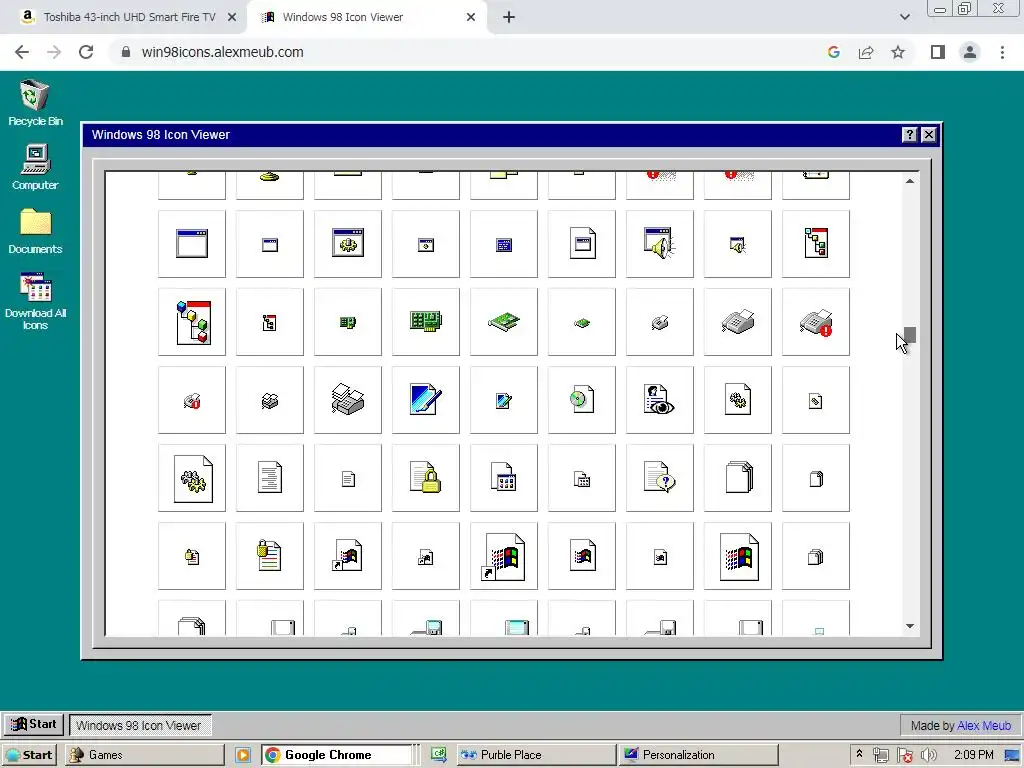Click the media player icon on taskbar

(243, 755)
